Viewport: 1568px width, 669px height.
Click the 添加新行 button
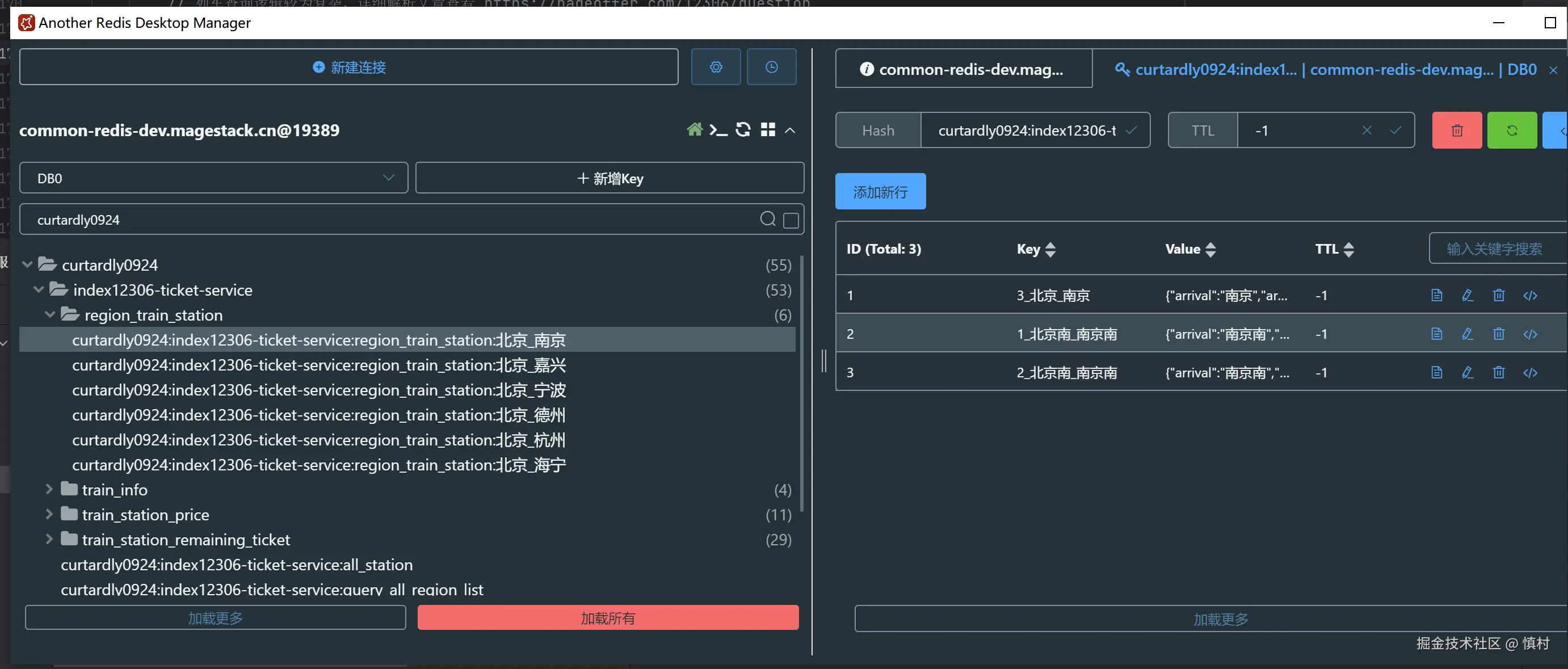(x=880, y=192)
